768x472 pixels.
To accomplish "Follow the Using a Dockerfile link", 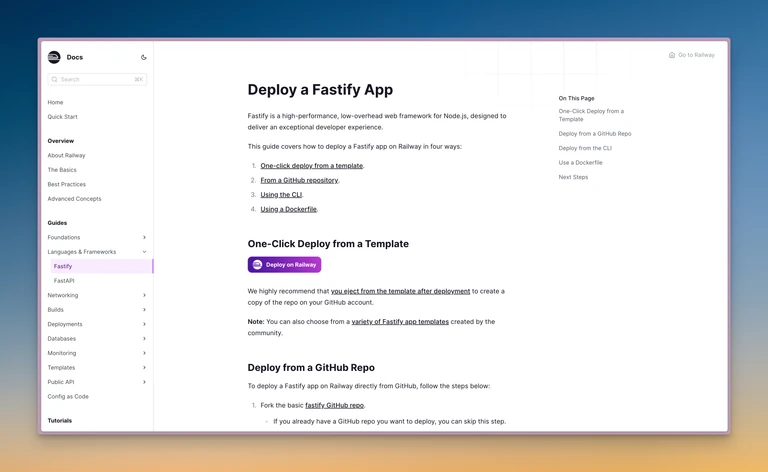I will 288,209.
